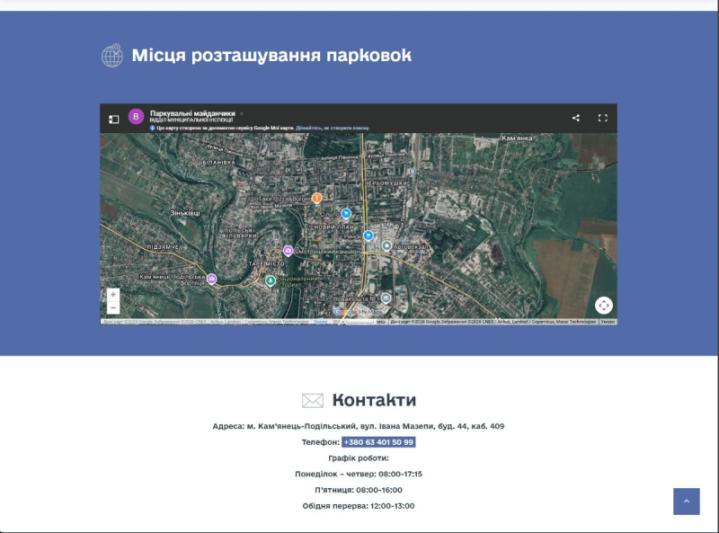Image resolution: width=719 pixels, height=533 pixels.
Task: Share the parking map
Action: coord(576,118)
